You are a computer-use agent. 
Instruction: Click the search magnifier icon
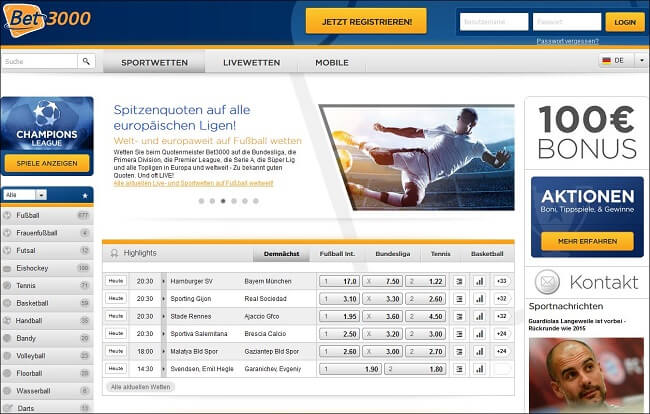(86, 61)
